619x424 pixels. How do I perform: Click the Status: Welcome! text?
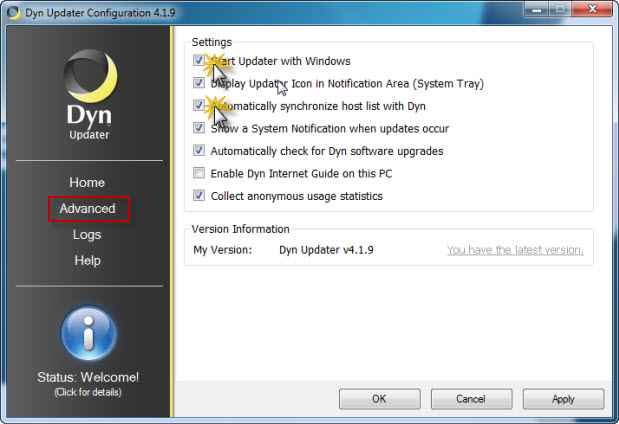point(88,377)
